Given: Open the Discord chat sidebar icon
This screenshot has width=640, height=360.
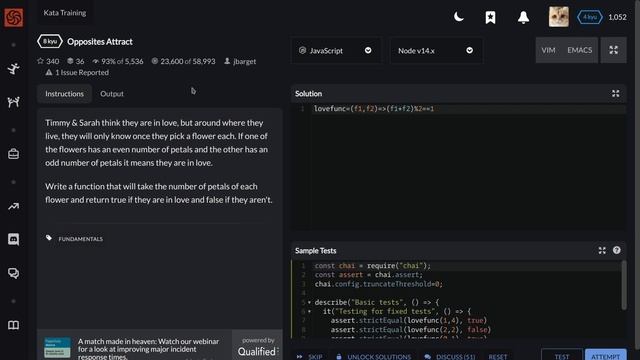Looking at the screenshot, I should pos(13,239).
